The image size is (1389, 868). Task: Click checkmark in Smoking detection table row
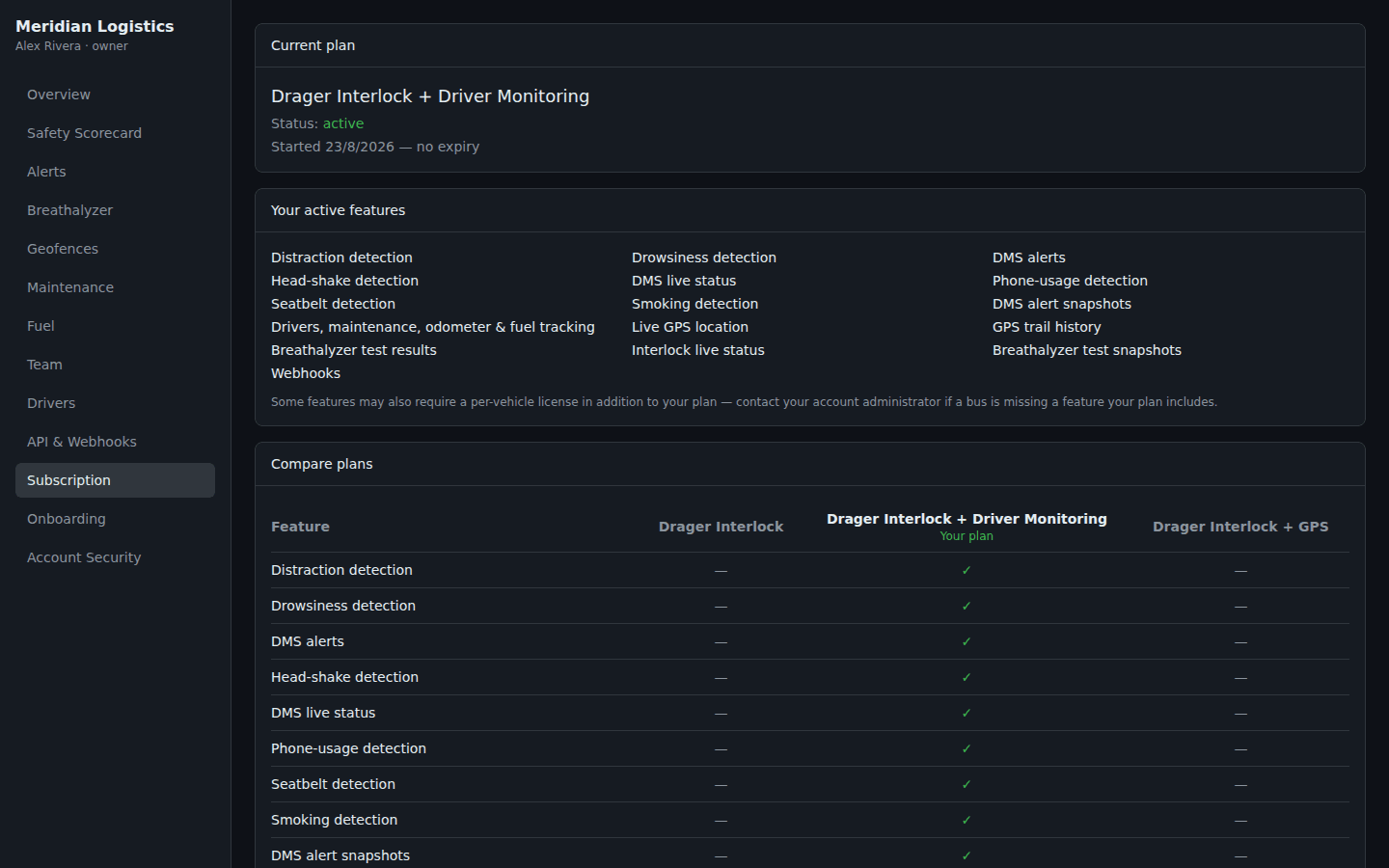967,820
